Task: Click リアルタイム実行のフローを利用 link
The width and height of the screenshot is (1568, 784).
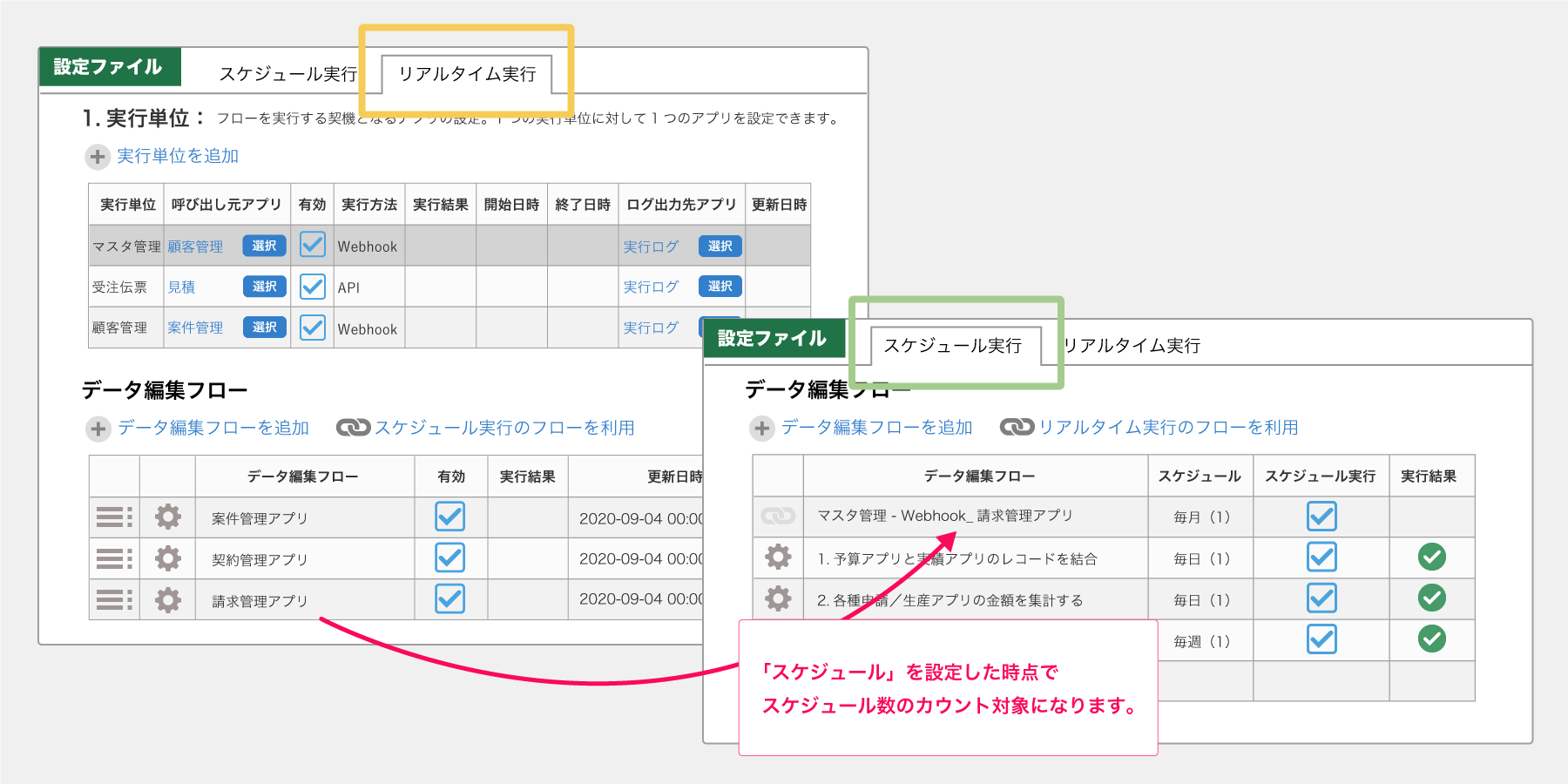Action: click(x=1167, y=428)
